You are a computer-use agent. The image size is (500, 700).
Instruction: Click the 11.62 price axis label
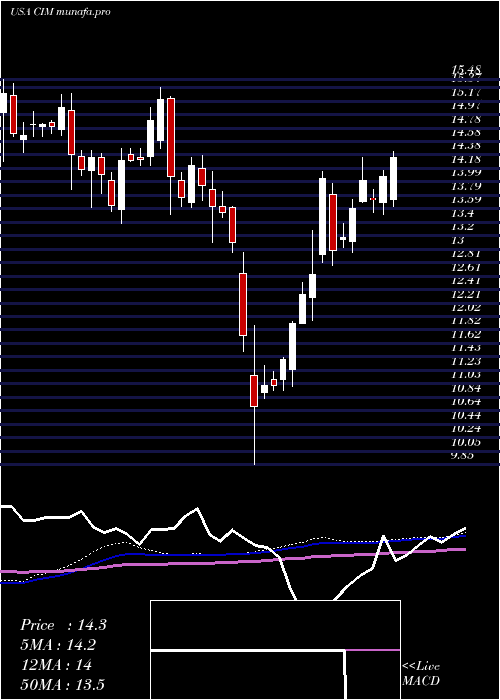pos(466,334)
